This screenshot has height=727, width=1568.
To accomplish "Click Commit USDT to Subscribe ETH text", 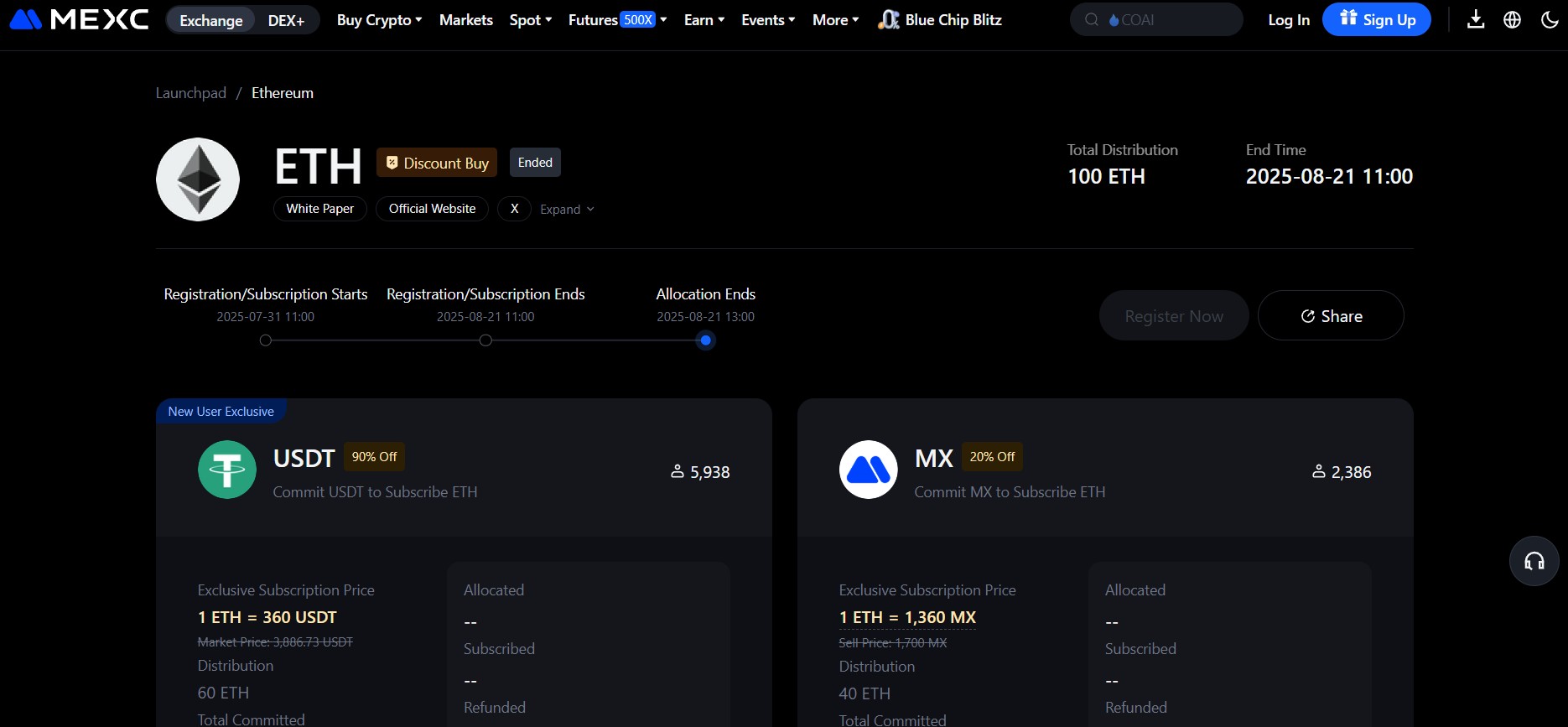I will click(x=375, y=492).
